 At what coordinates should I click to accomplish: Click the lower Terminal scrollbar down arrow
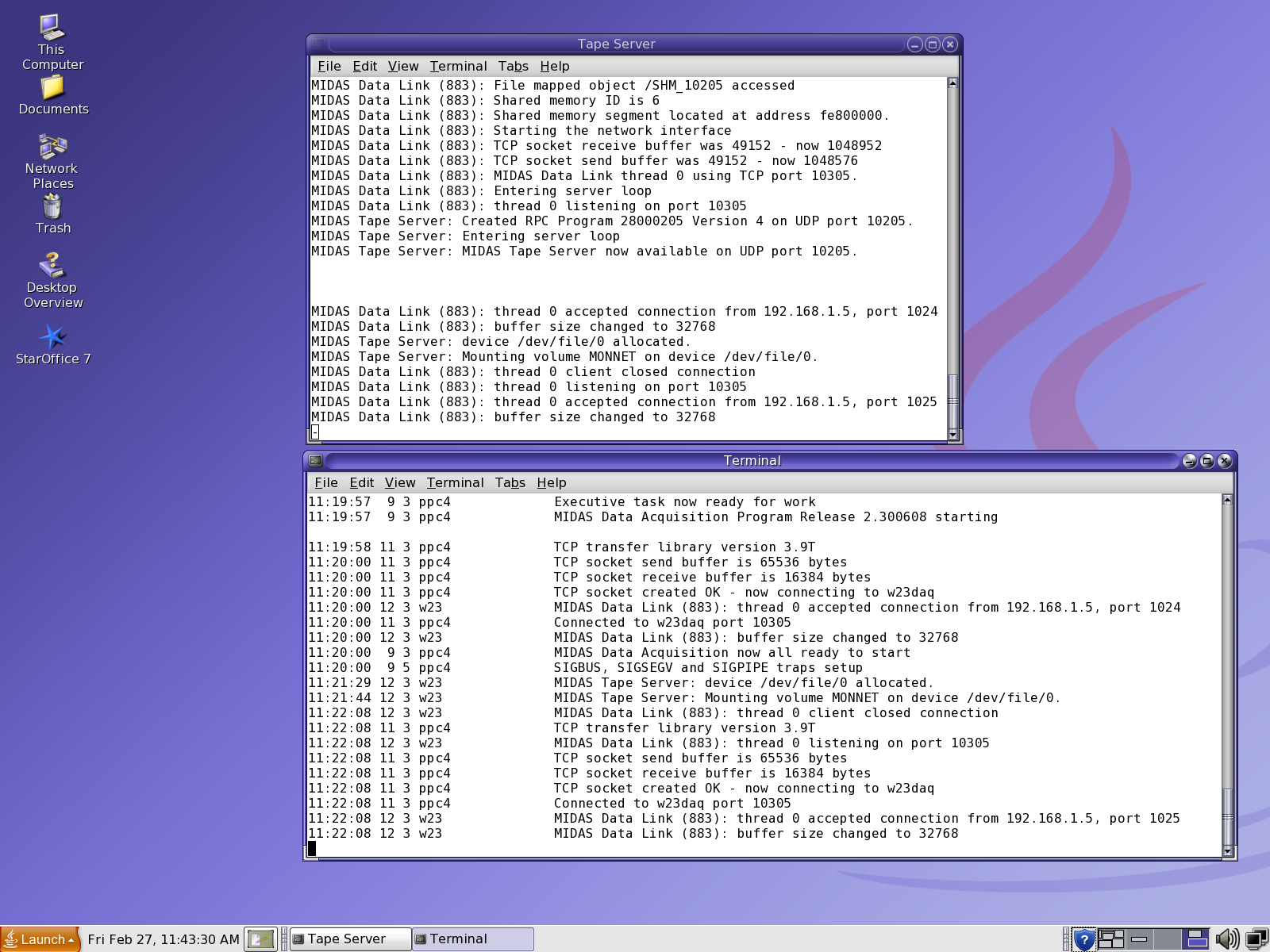coord(1227,851)
